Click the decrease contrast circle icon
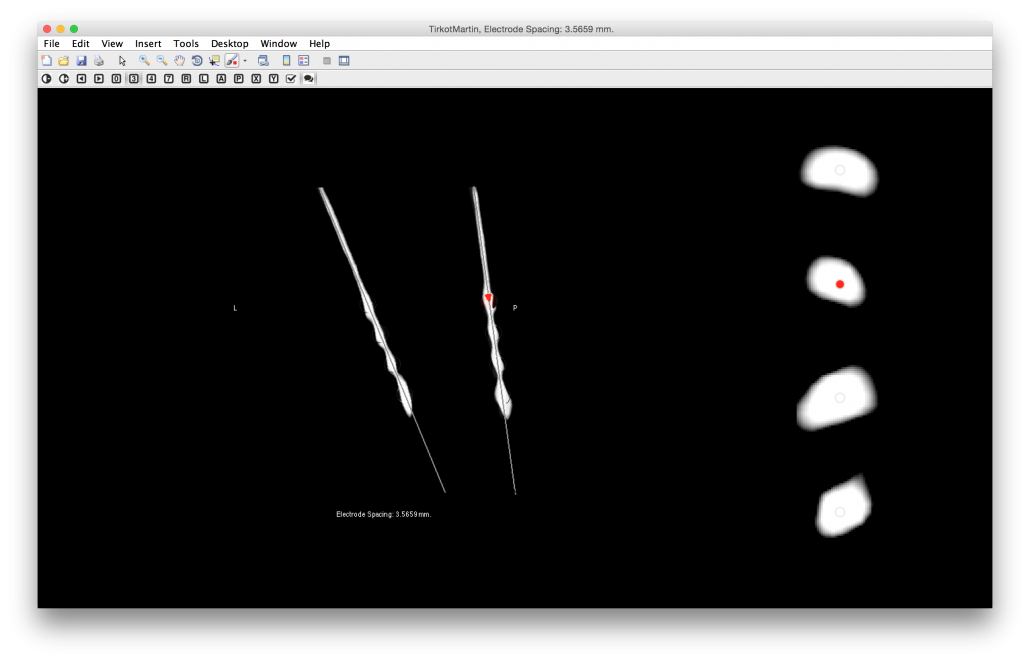 click(47, 79)
